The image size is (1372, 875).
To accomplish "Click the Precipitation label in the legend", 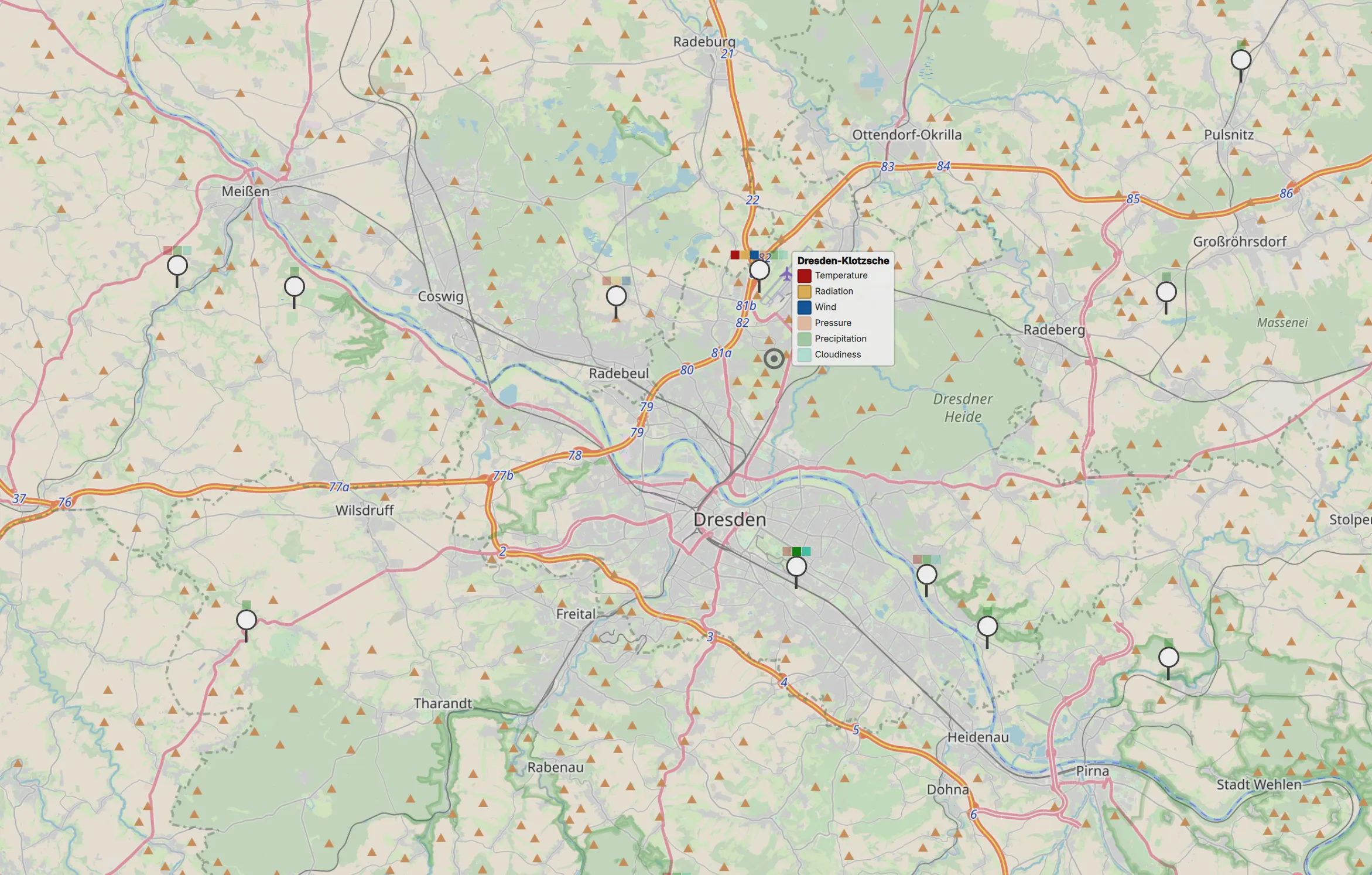I will tap(840, 339).
